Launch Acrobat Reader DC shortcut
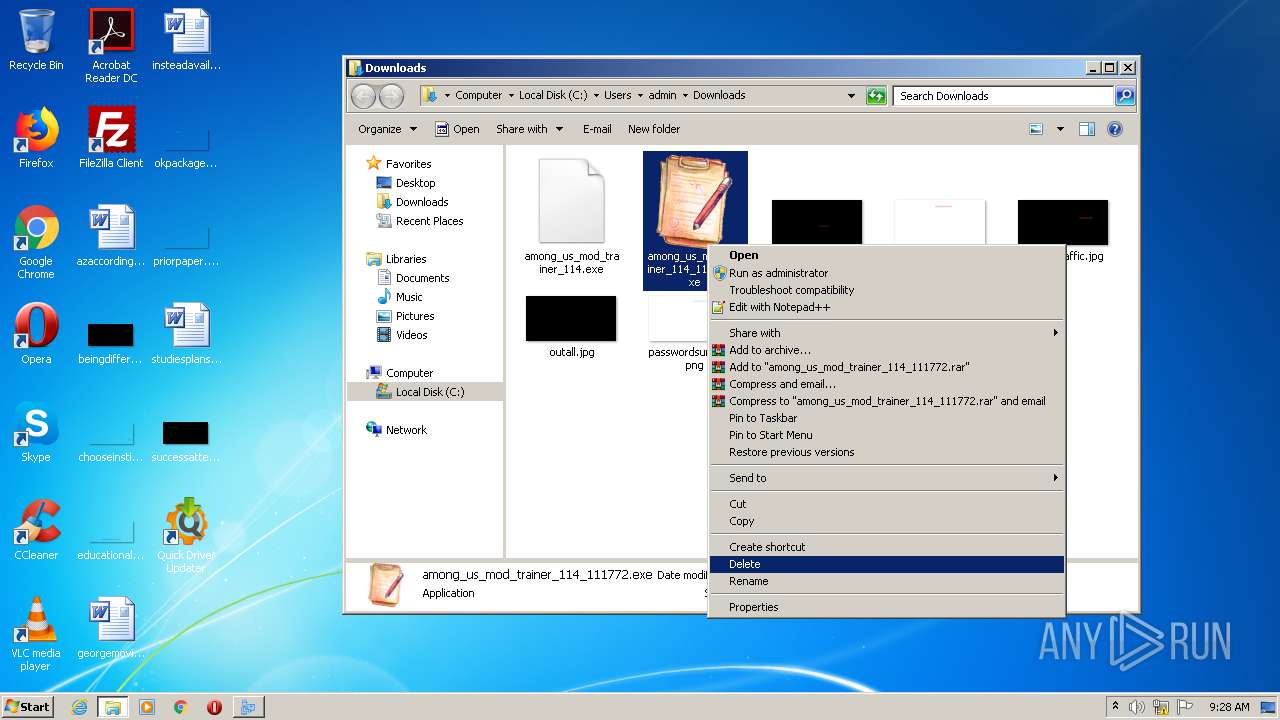Screen dimensions: 1280x720 click(x=111, y=46)
